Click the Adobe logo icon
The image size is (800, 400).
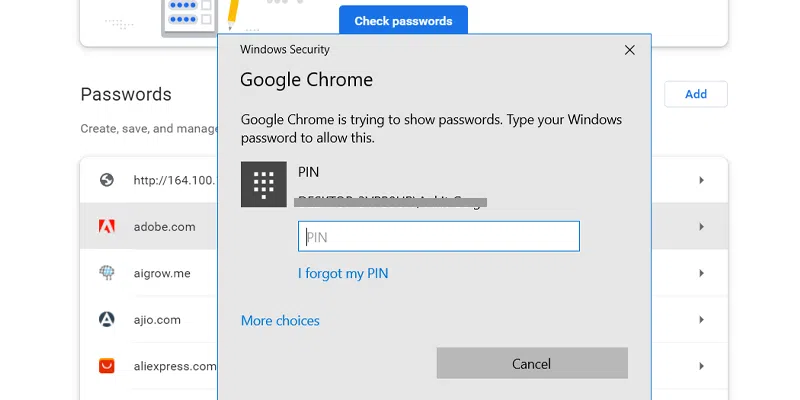coord(107,227)
